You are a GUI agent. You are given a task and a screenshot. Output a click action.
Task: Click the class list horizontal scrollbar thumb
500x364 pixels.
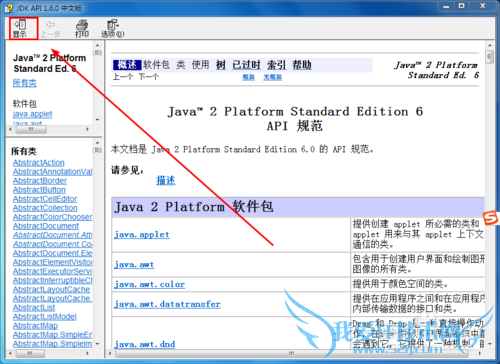point(30,353)
